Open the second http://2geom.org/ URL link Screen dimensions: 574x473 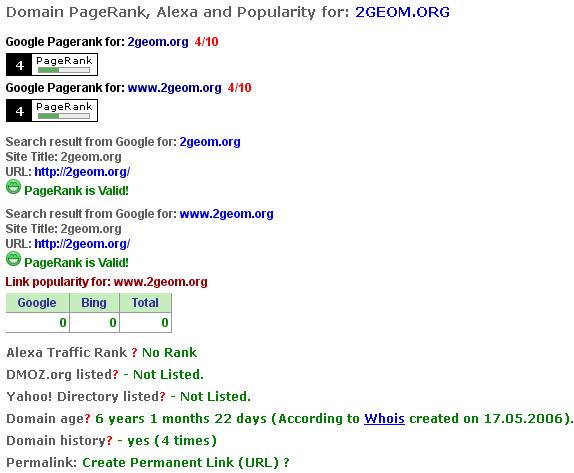tap(82, 244)
